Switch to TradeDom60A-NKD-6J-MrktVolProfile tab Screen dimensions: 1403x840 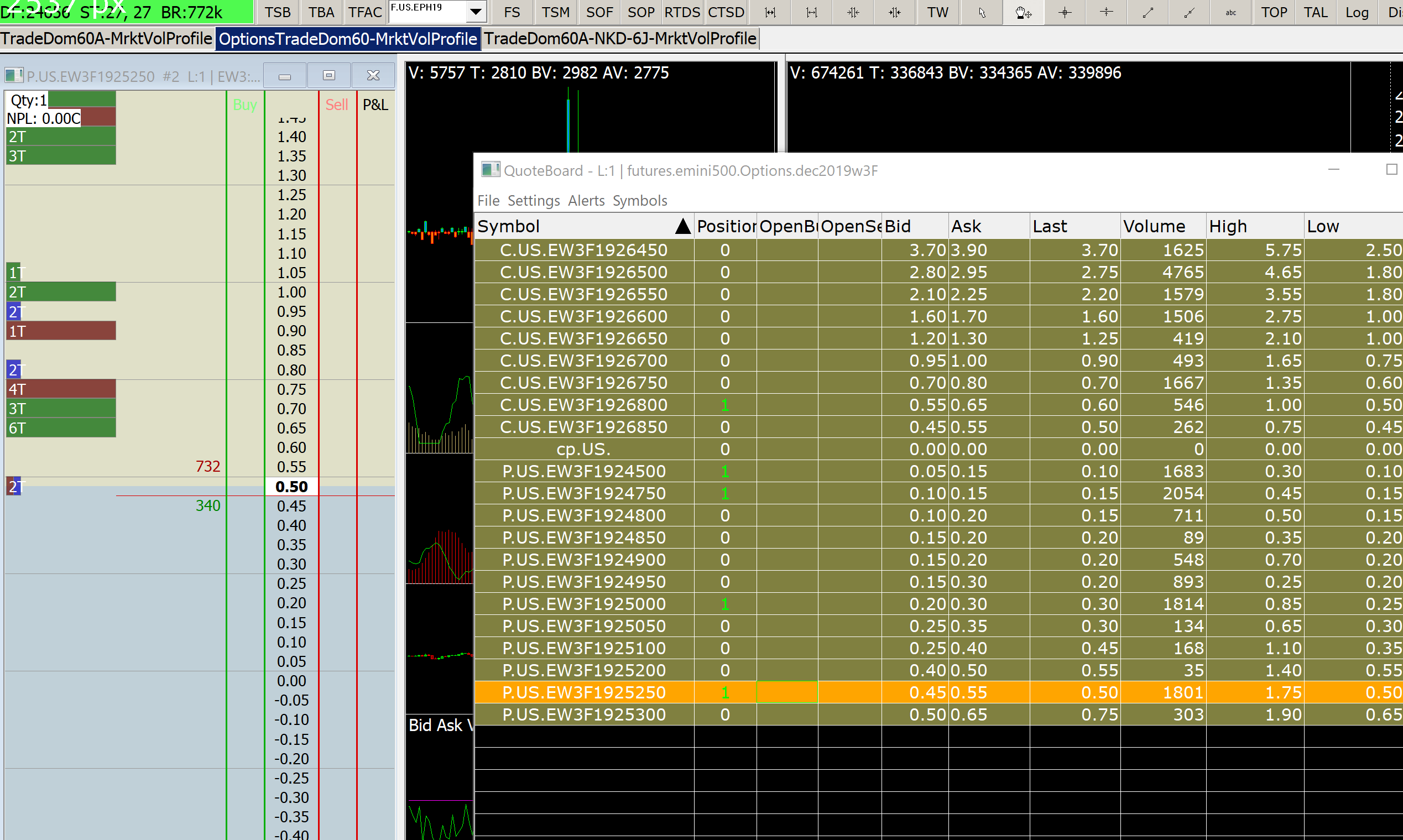click(620, 39)
